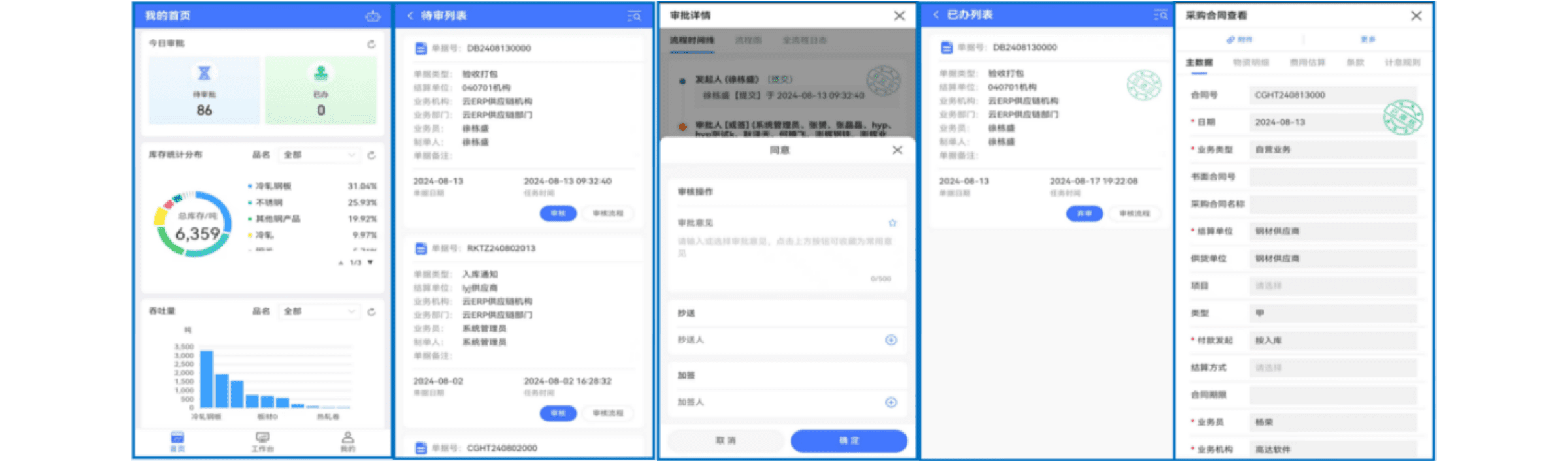1568x461 pixels.
Task: Refresh the 今日审批 card
Action: tap(371, 44)
